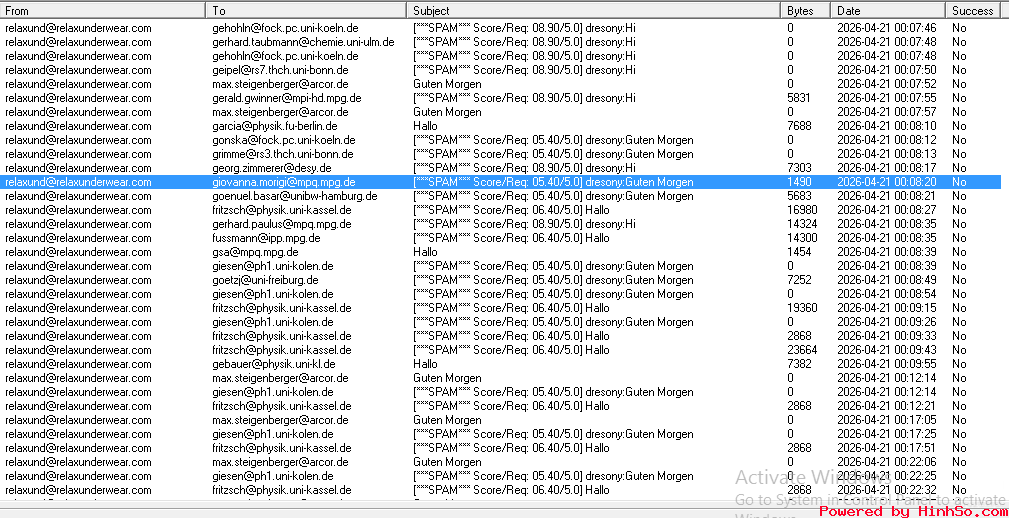
Task: Select the gerhard.paulus@mpq.mpg.de entry
Action: click(281, 224)
